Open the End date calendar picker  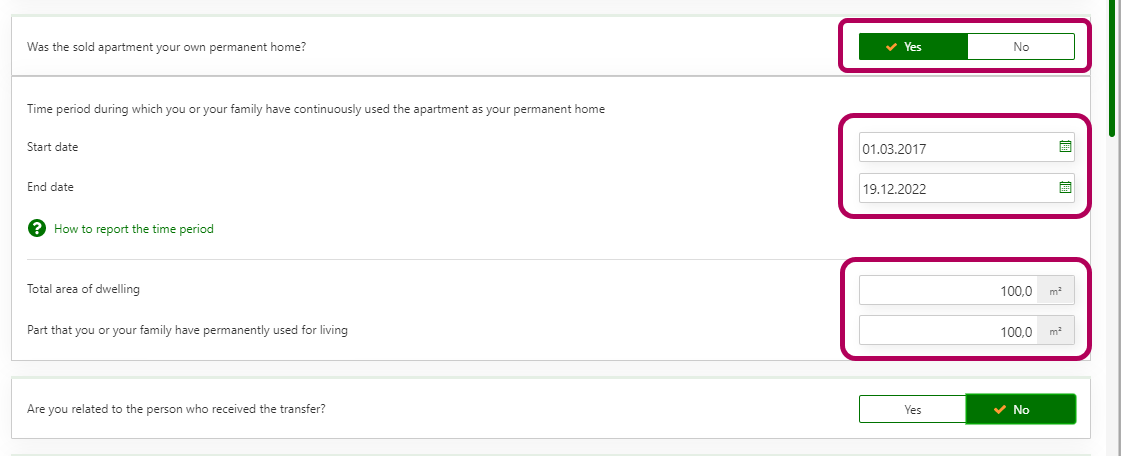point(1065,187)
